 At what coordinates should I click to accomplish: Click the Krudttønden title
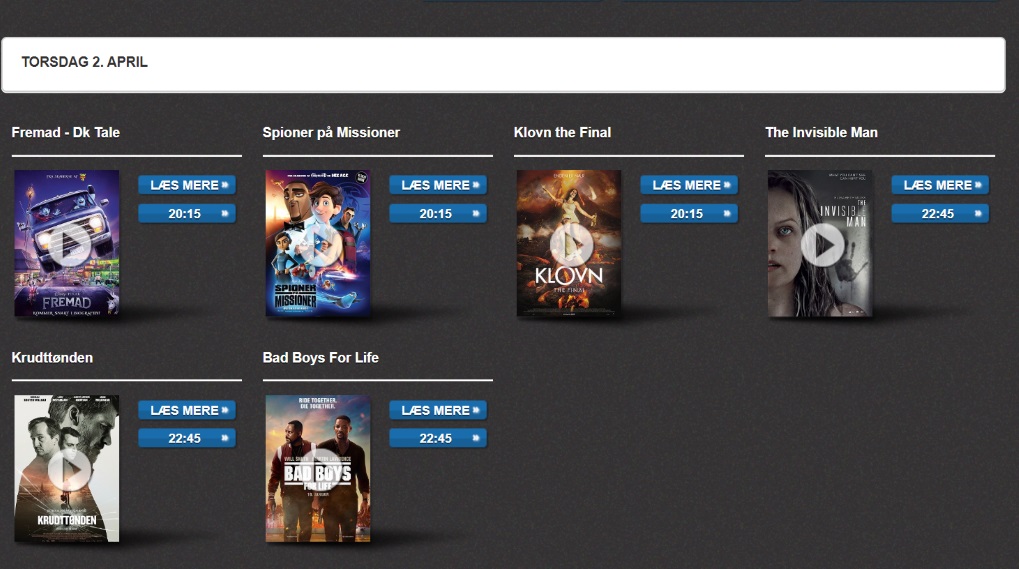point(52,358)
